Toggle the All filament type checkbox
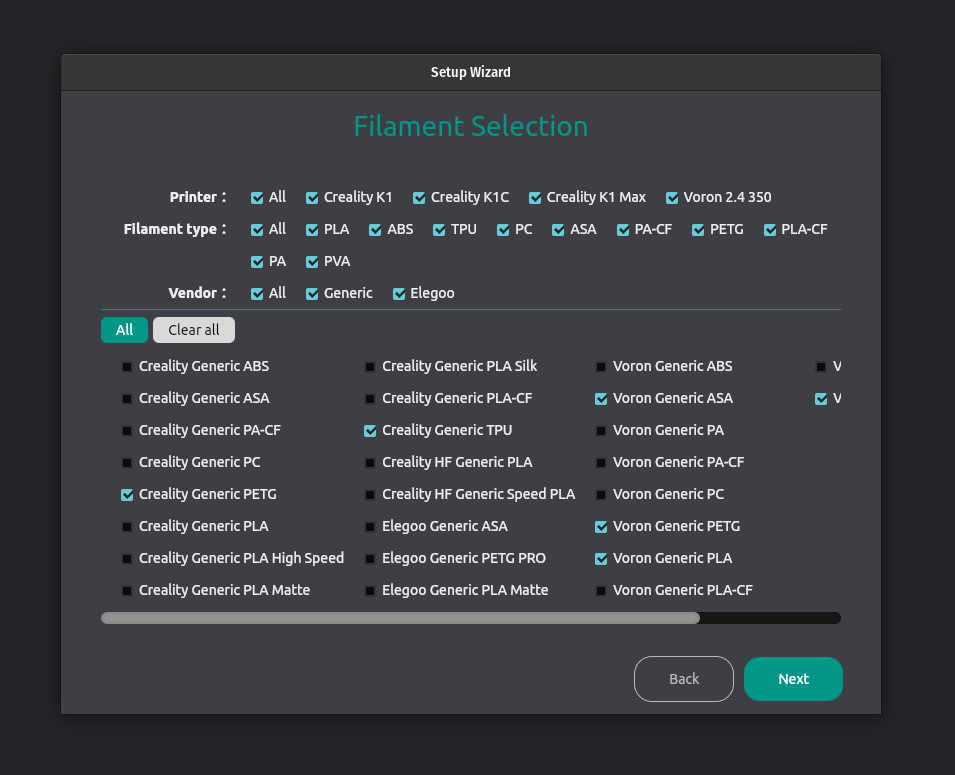The height and width of the screenshot is (775, 955). point(257,230)
